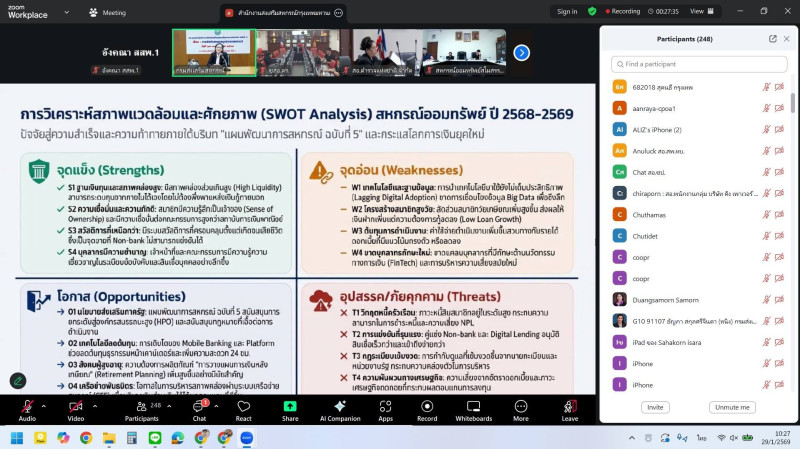This screenshot has width=800, height=449.
Task: Click the Invite button
Action: tap(656, 407)
